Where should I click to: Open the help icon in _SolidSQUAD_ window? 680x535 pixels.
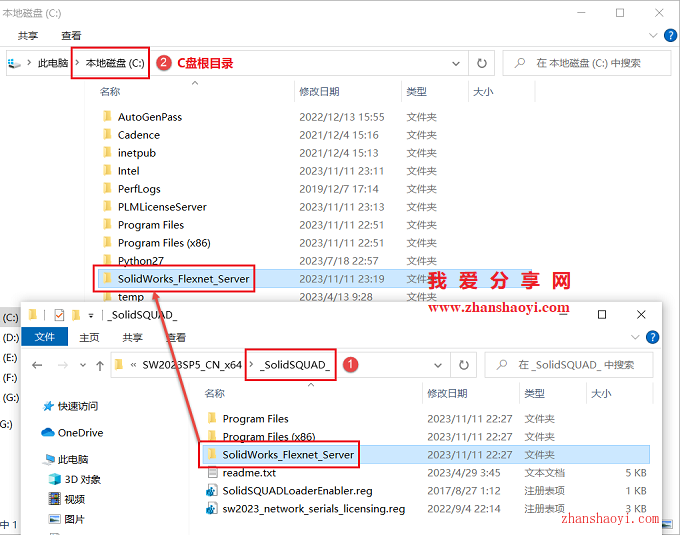pyautogui.click(x=652, y=337)
